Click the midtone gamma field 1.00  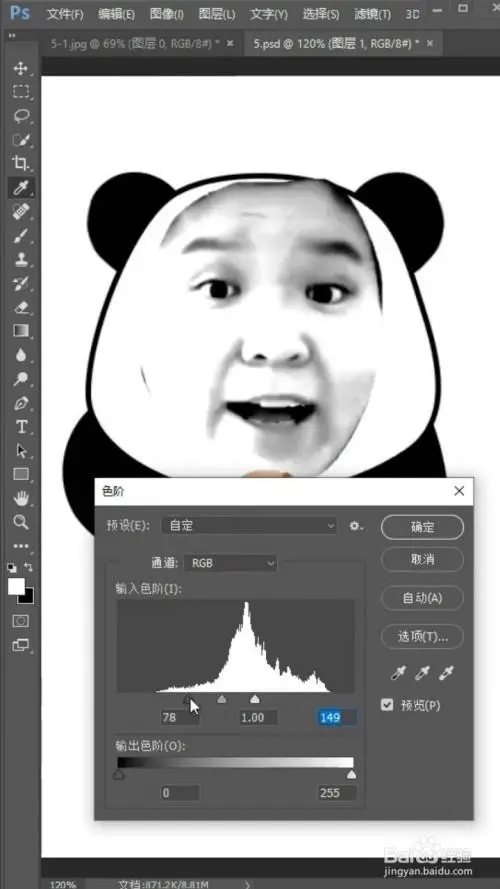(258, 718)
